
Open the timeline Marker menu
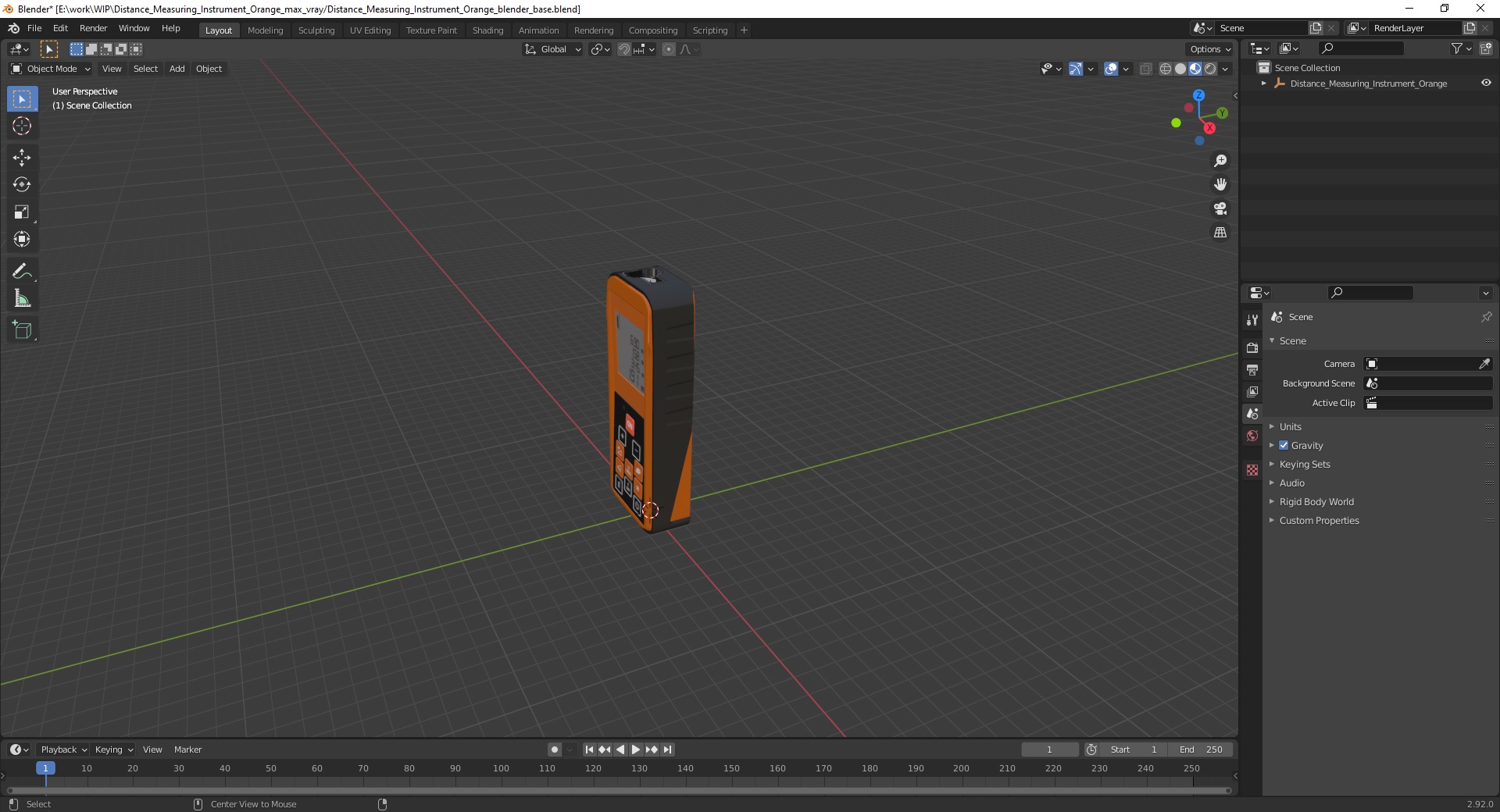pos(187,750)
